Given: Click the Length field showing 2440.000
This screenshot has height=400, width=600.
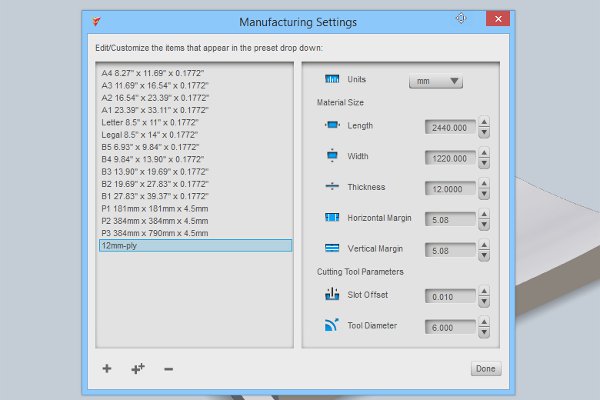Looking at the screenshot, I should (x=450, y=127).
